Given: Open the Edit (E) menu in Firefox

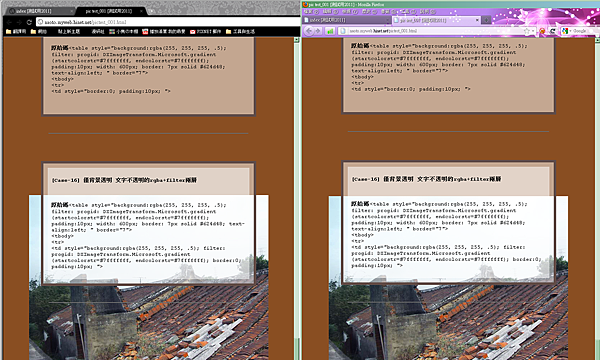Looking at the screenshot, I should click(x=329, y=11).
